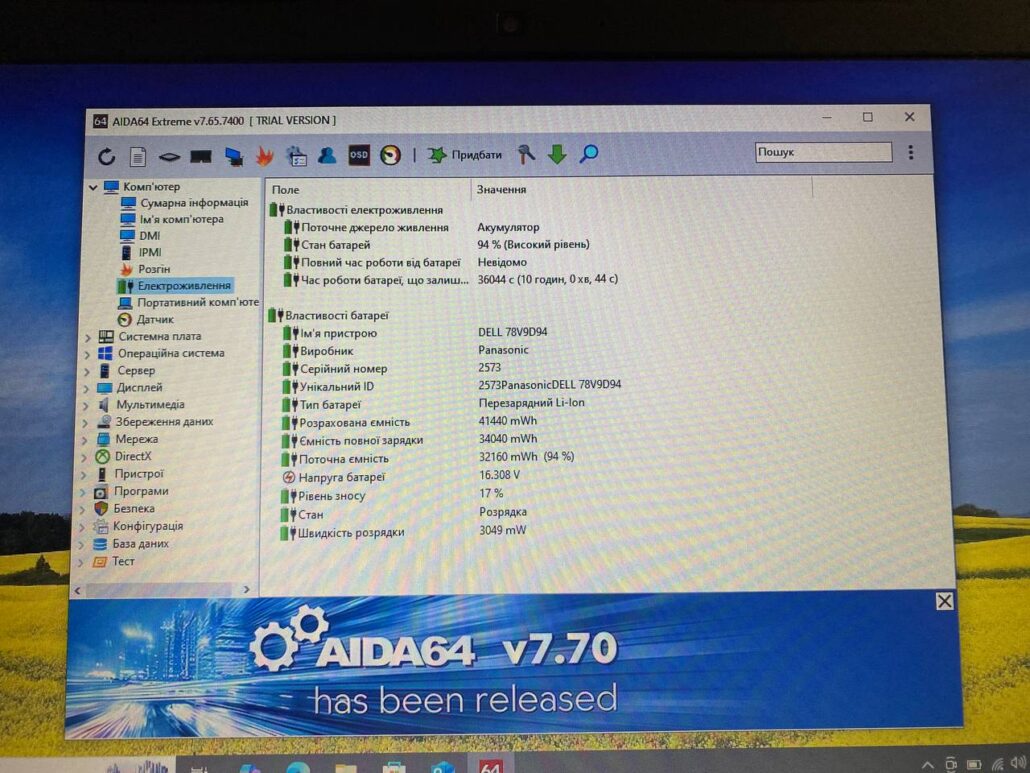Open the Report document icon in the toolbar
1030x773 pixels.
(x=138, y=156)
